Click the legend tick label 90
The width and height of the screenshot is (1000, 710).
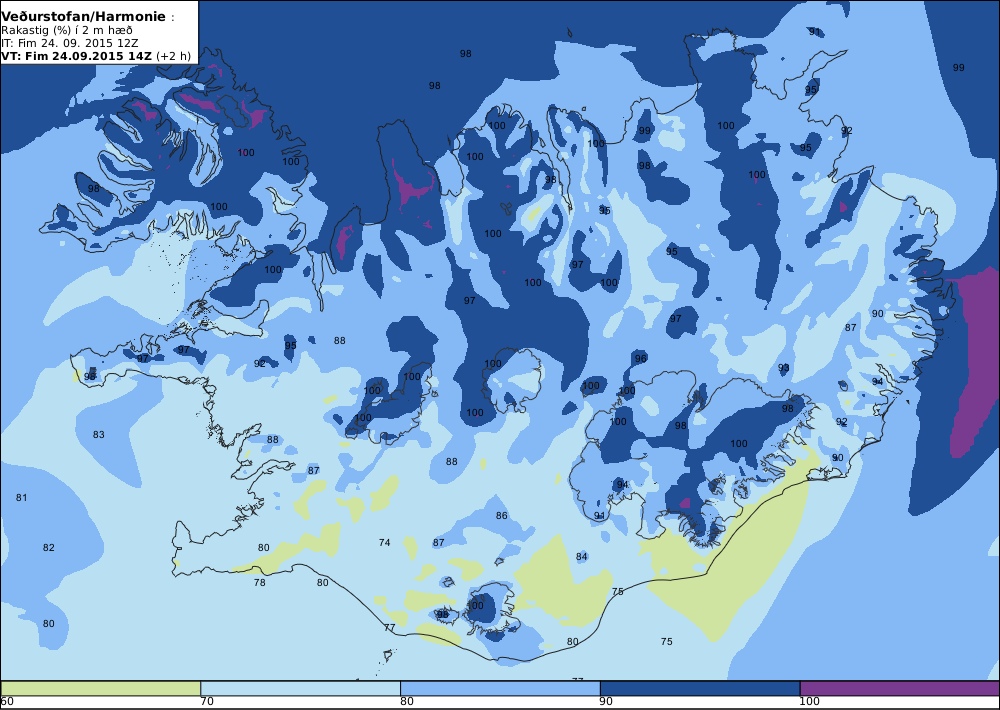[x=607, y=702]
